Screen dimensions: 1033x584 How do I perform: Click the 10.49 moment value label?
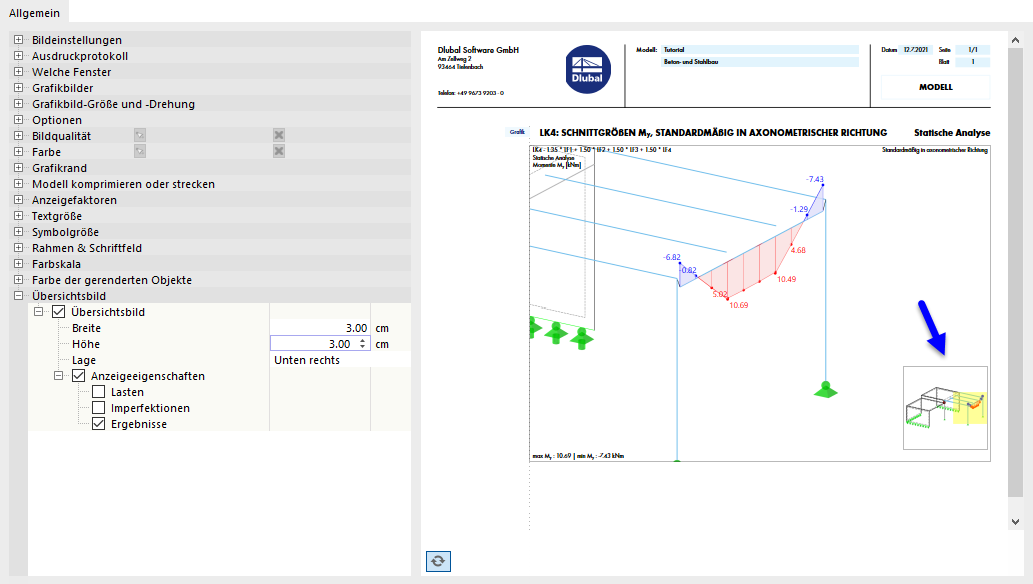[787, 279]
